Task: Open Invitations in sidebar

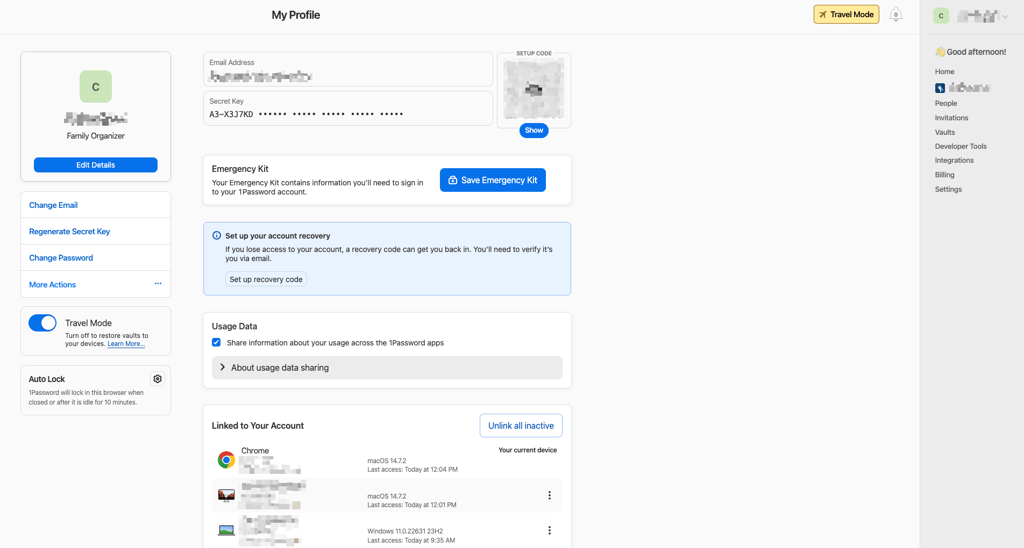Action: point(952,118)
